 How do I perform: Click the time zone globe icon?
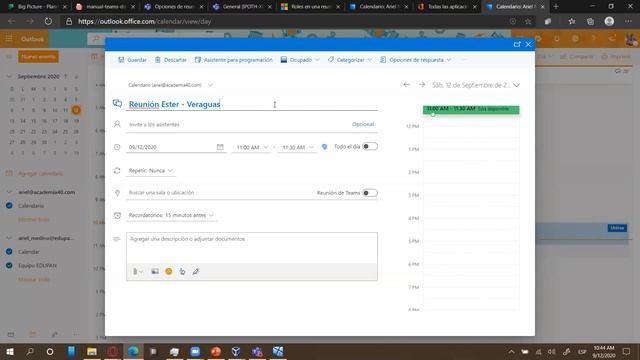coord(324,147)
